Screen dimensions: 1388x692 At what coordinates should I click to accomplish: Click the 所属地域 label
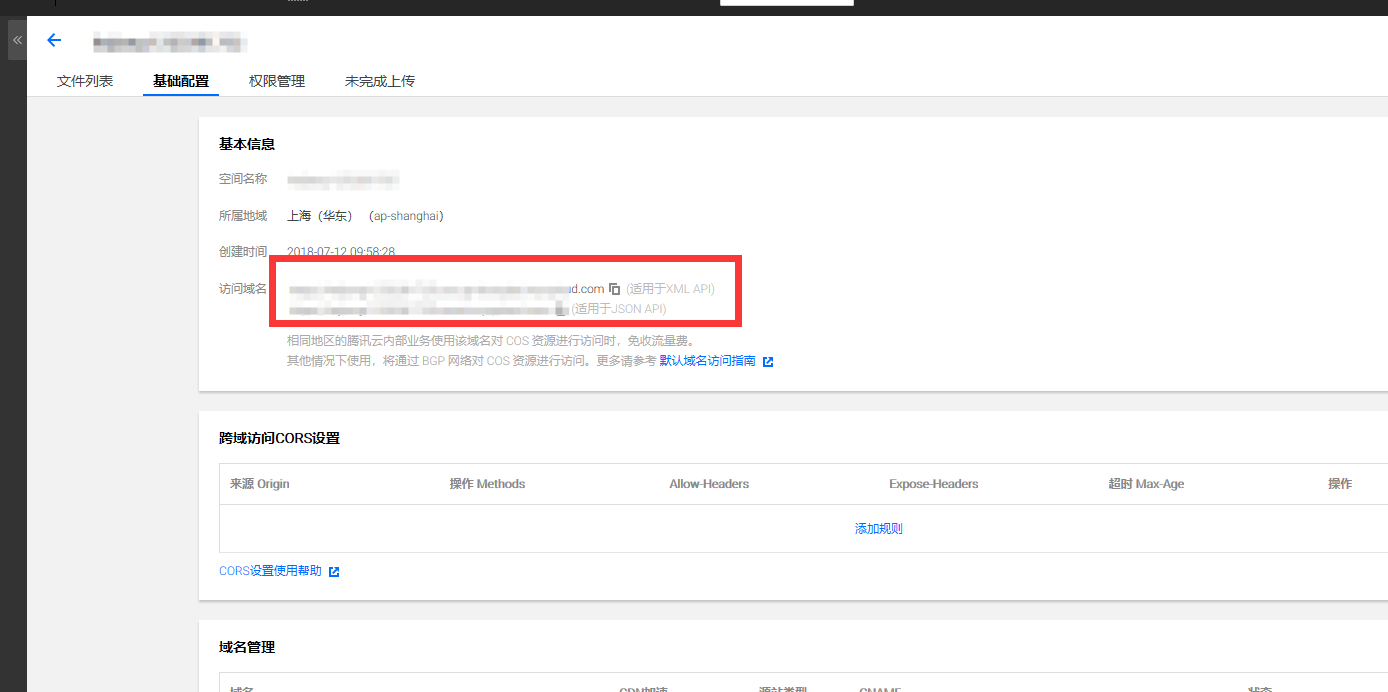point(243,216)
